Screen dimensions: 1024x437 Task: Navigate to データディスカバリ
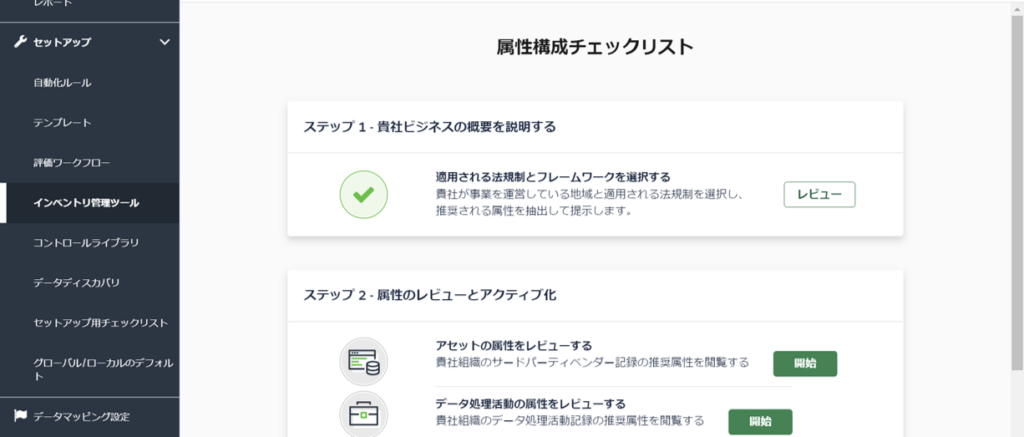point(76,283)
